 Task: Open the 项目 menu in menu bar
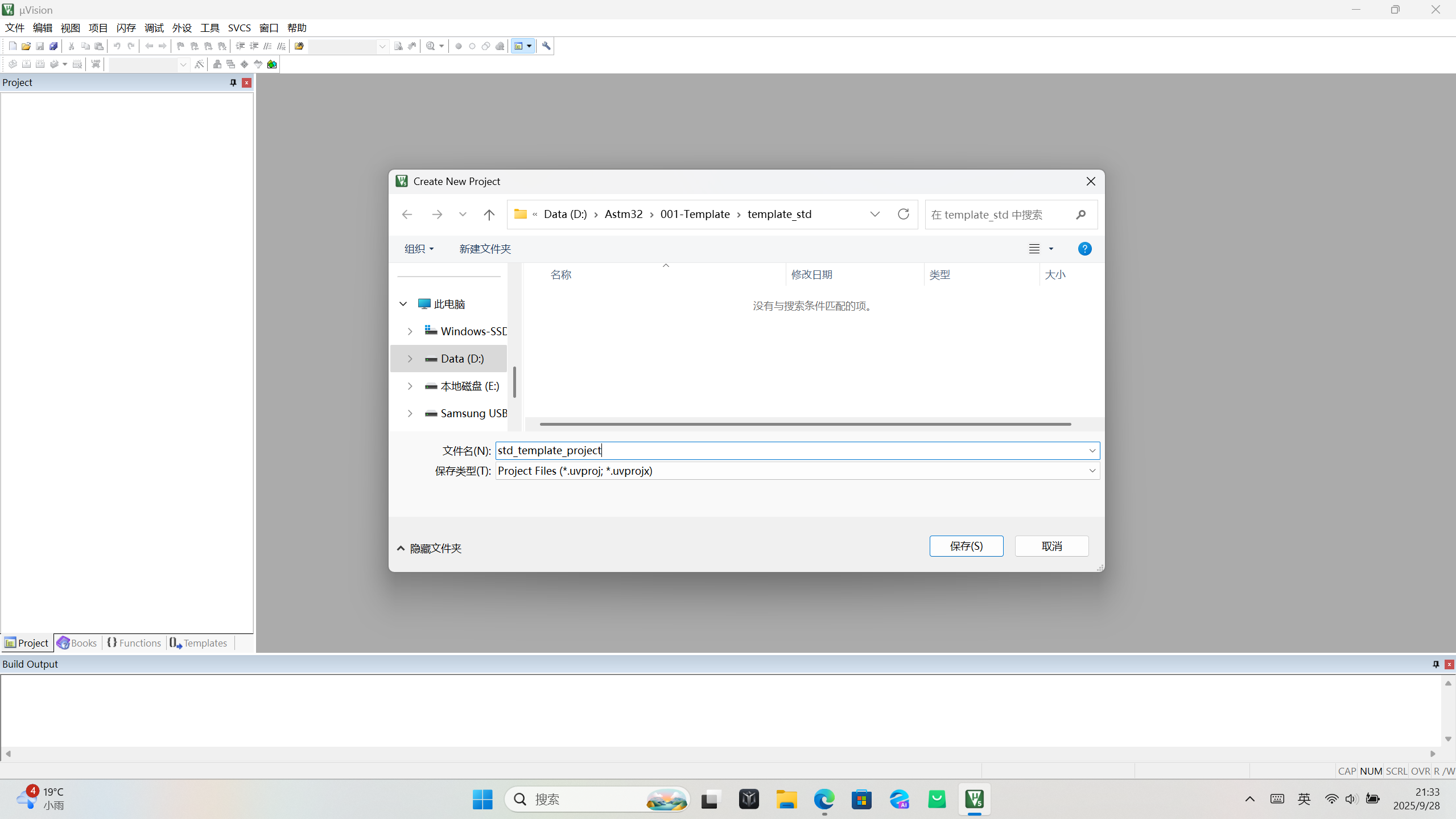click(98, 28)
